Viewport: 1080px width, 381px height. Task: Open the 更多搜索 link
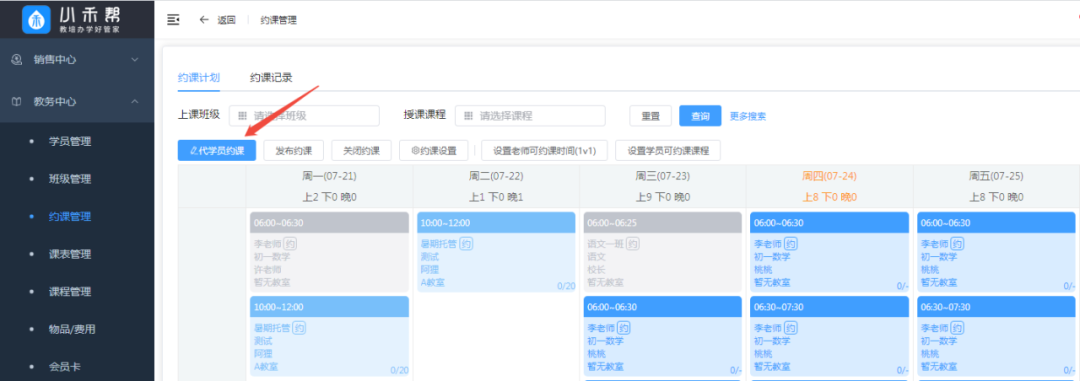748,116
